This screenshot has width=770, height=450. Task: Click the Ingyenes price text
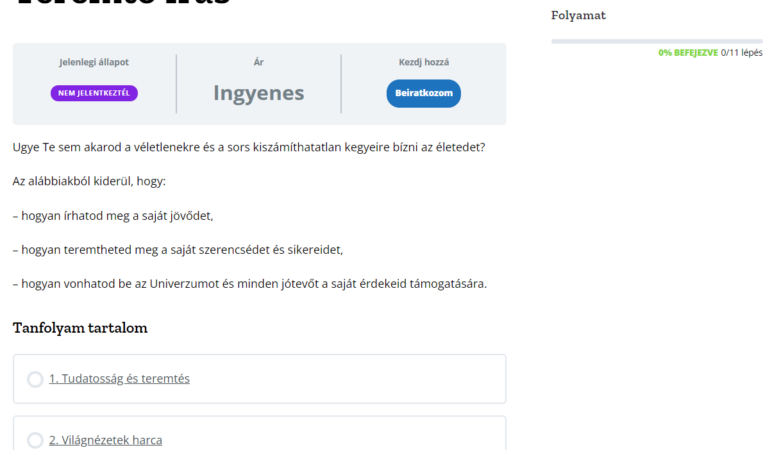coord(258,93)
